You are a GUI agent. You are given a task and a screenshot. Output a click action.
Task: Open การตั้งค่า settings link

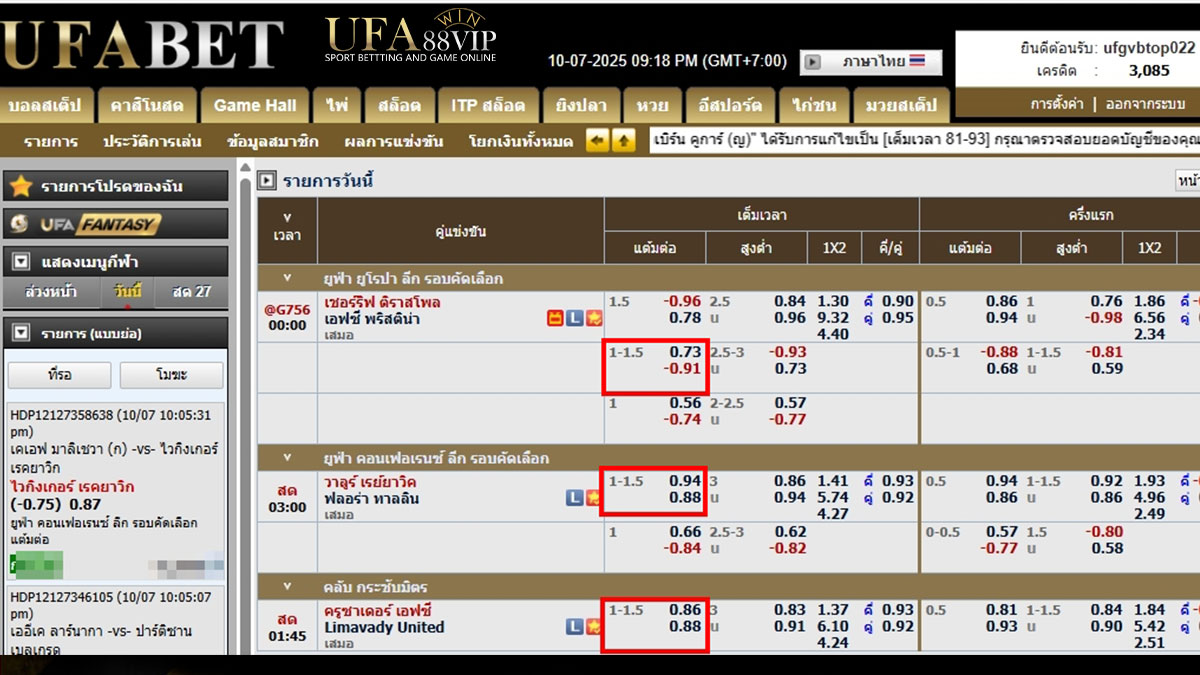coord(1058,104)
